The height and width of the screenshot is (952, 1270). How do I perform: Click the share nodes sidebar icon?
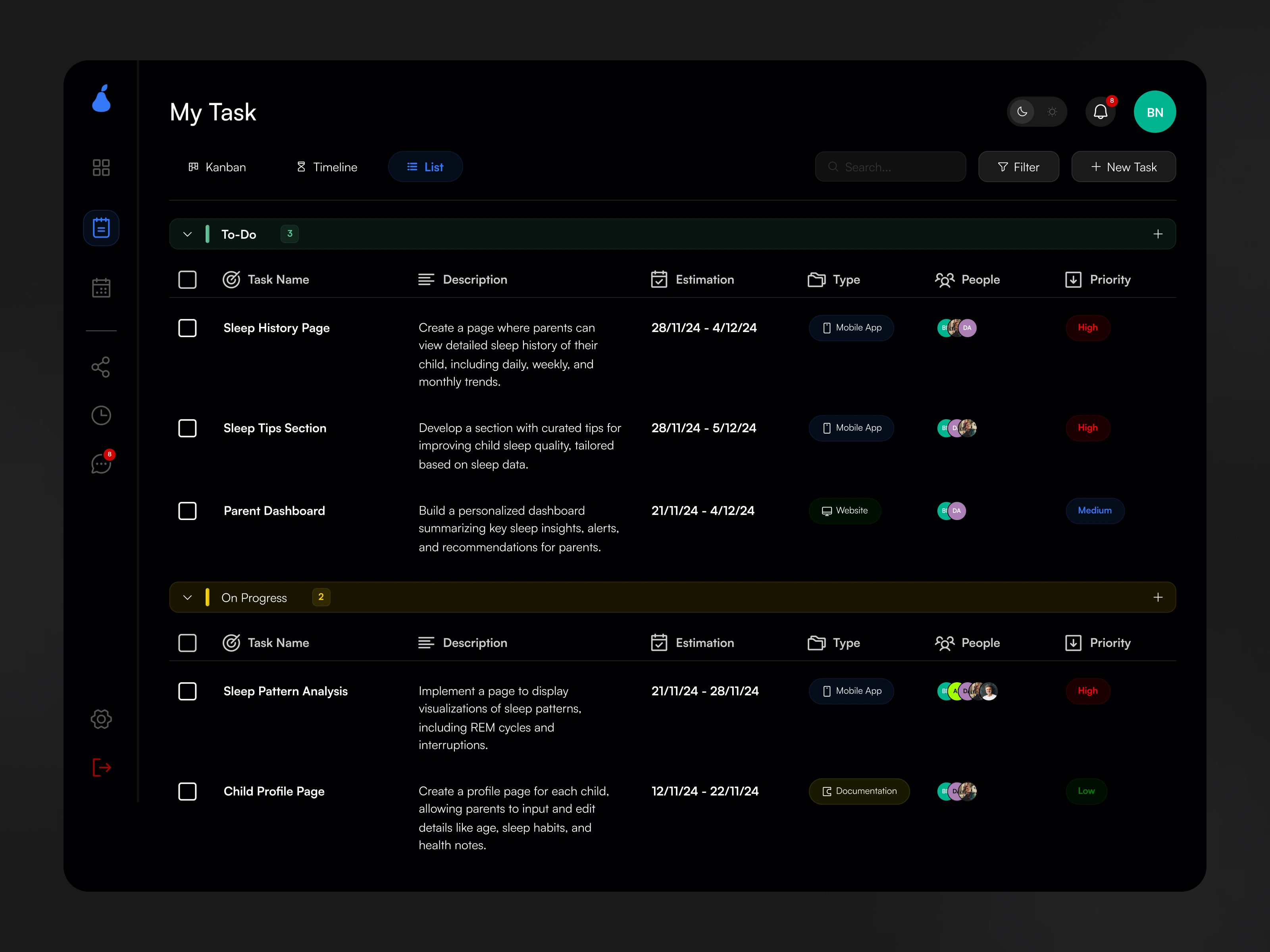click(x=101, y=367)
